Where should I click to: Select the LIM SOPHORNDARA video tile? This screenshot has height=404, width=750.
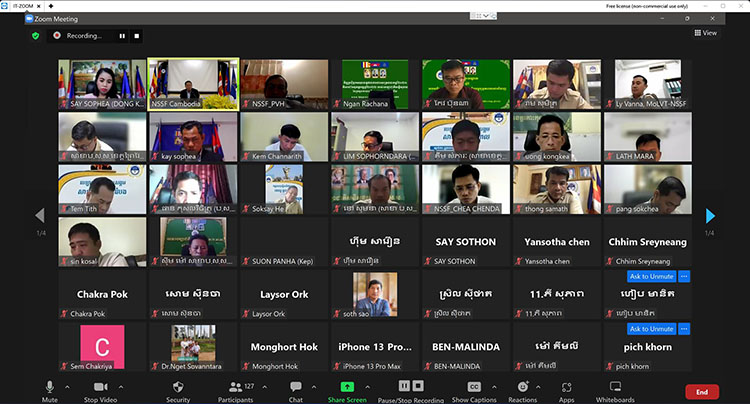coord(375,137)
